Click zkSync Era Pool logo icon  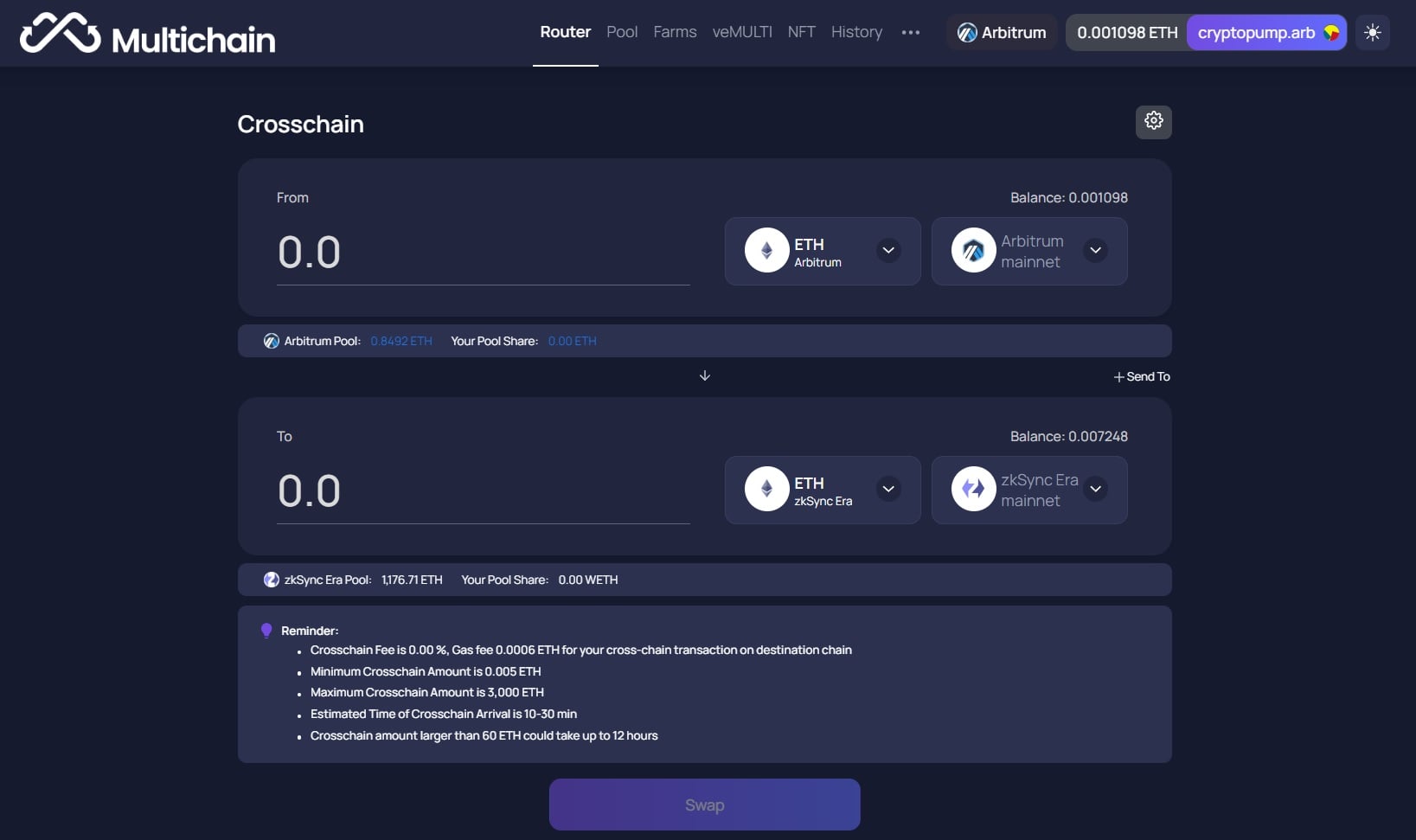click(271, 580)
